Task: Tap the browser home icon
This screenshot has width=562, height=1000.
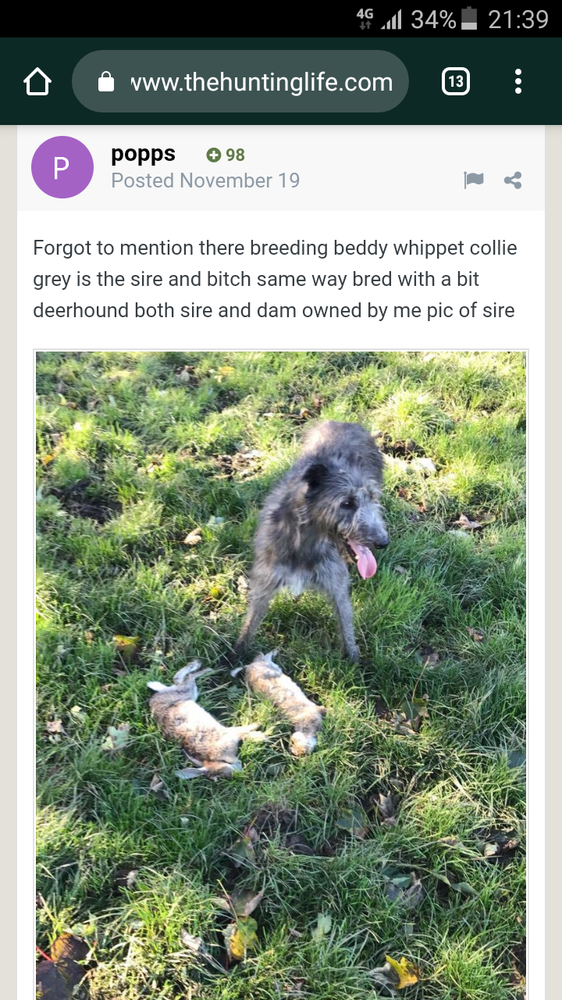Action: coord(37,82)
